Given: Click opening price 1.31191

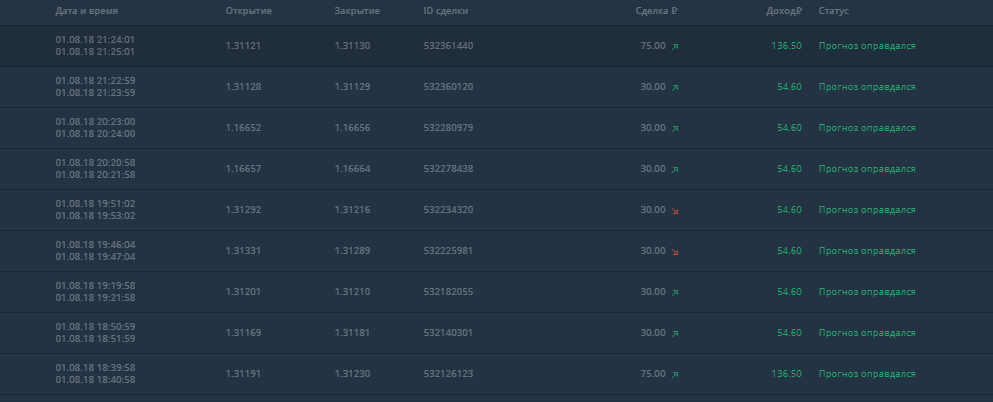Looking at the screenshot, I should (243, 374).
